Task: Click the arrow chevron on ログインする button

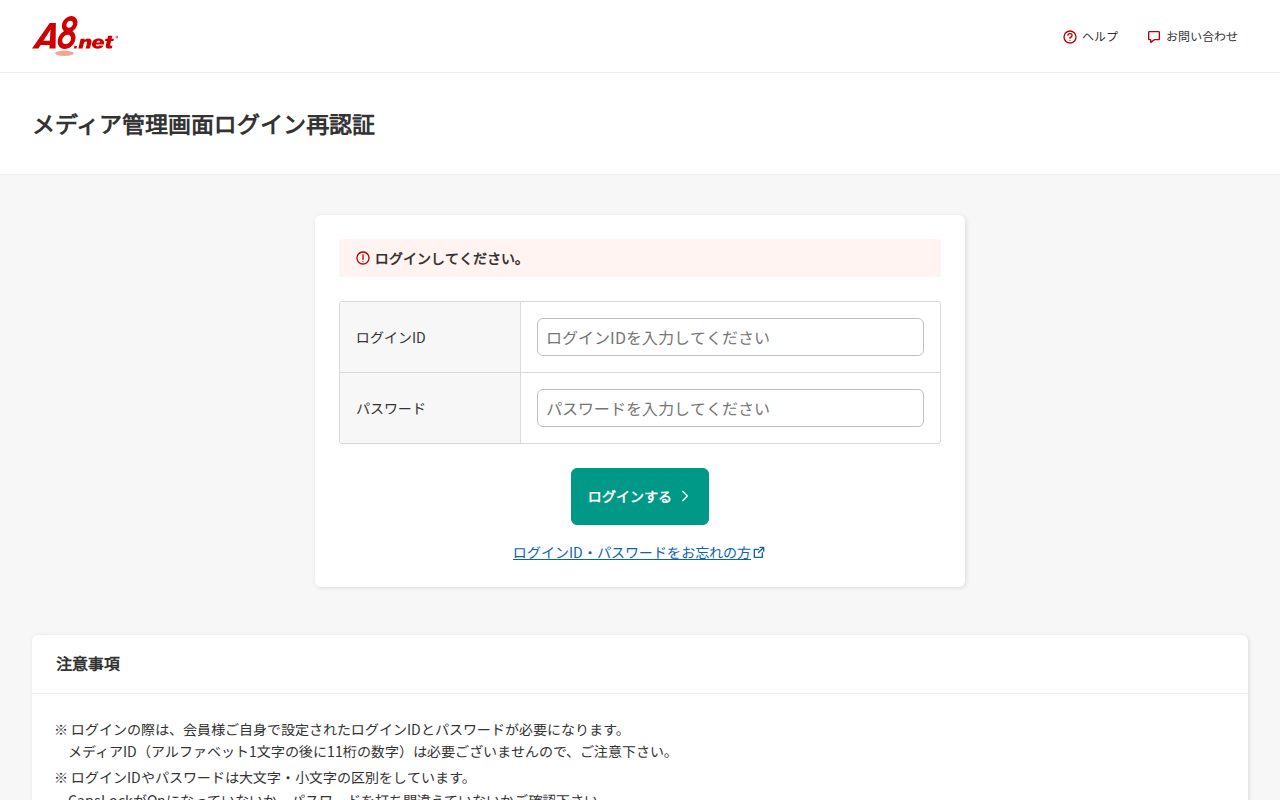Action: point(685,496)
